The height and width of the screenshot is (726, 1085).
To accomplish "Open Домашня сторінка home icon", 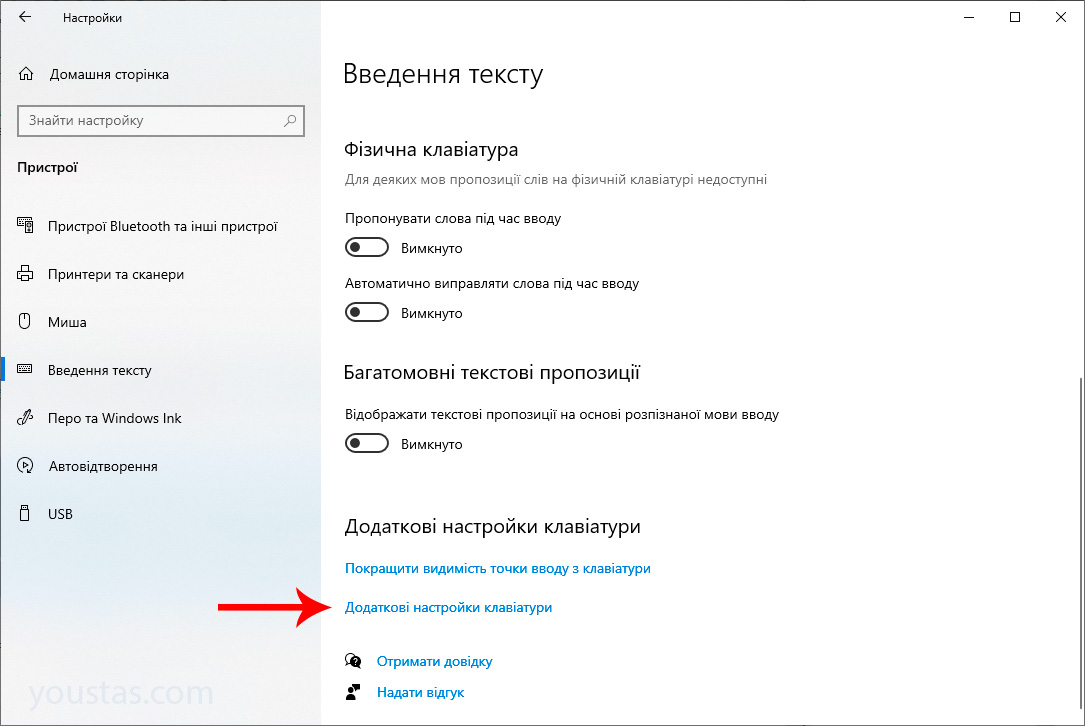I will click(26, 74).
